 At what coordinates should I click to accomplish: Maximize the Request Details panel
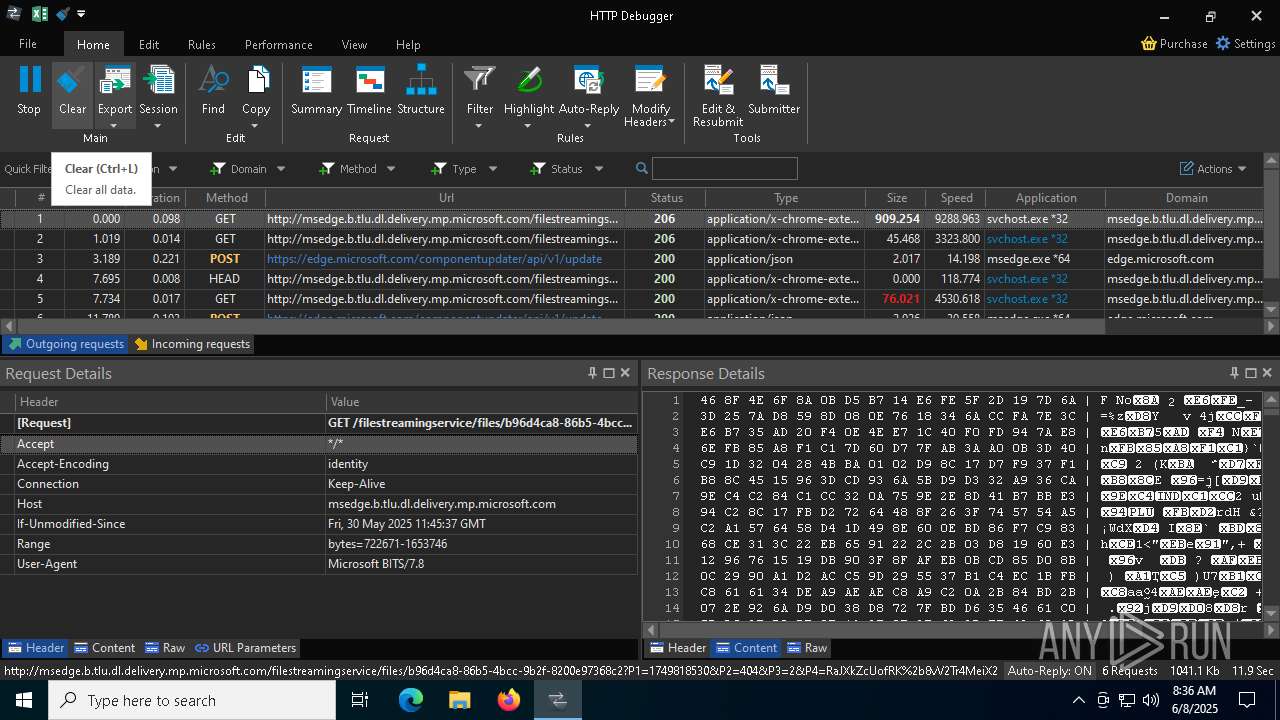(608, 373)
